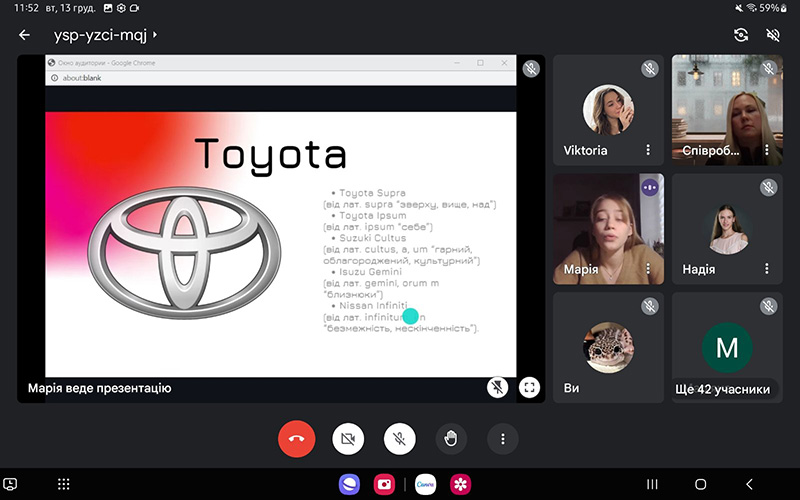The image size is (800, 500).
Task: Expand meeting details next to ysp-yzci-mqj
Action: coord(155,35)
